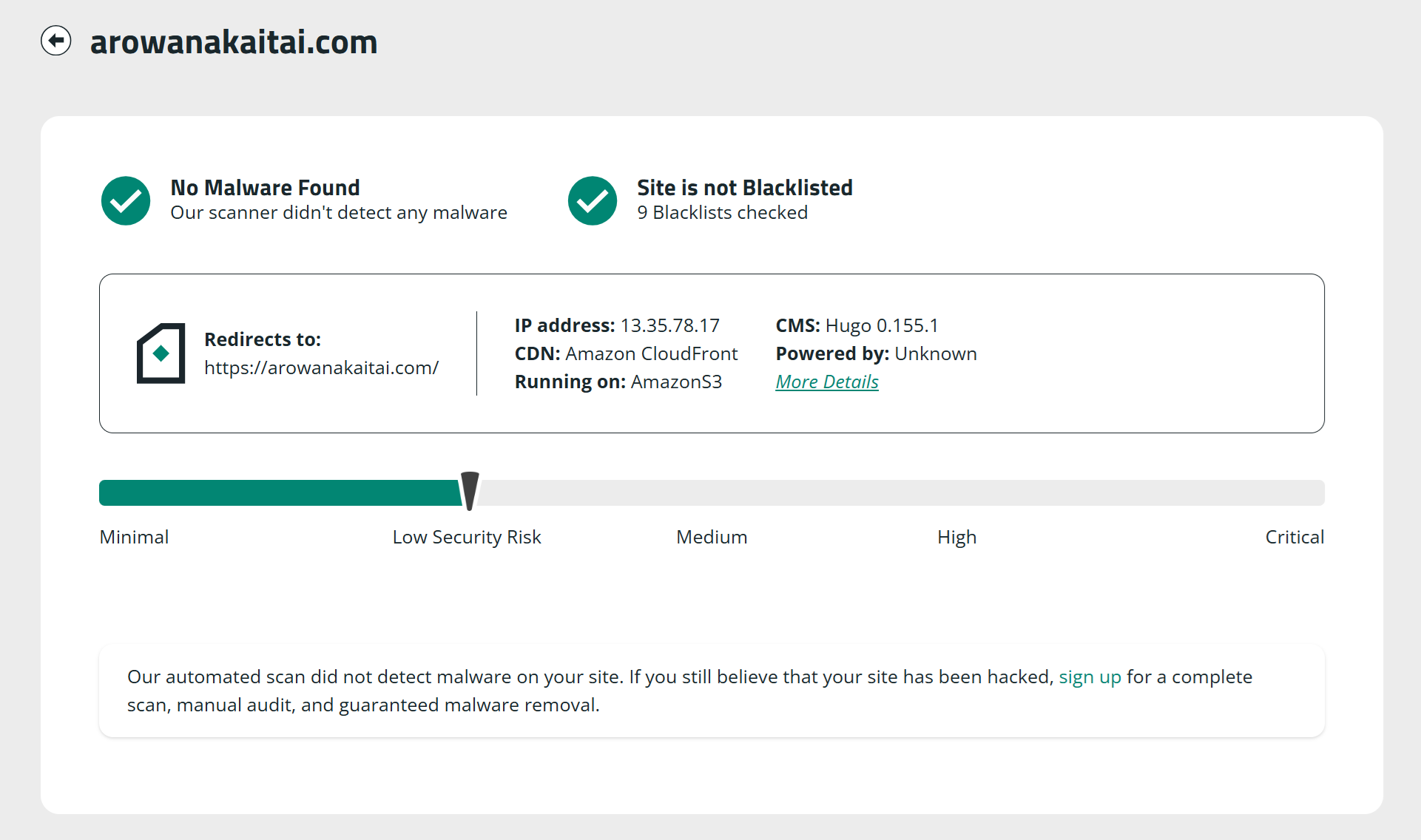Select the IP address 13.35.78.17 text
1421x840 pixels.
[x=669, y=325]
